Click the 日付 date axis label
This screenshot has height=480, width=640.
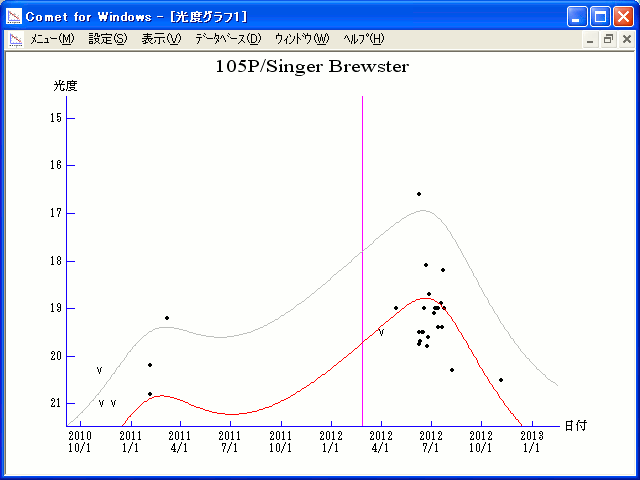pyautogui.click(x=574, y=426)
